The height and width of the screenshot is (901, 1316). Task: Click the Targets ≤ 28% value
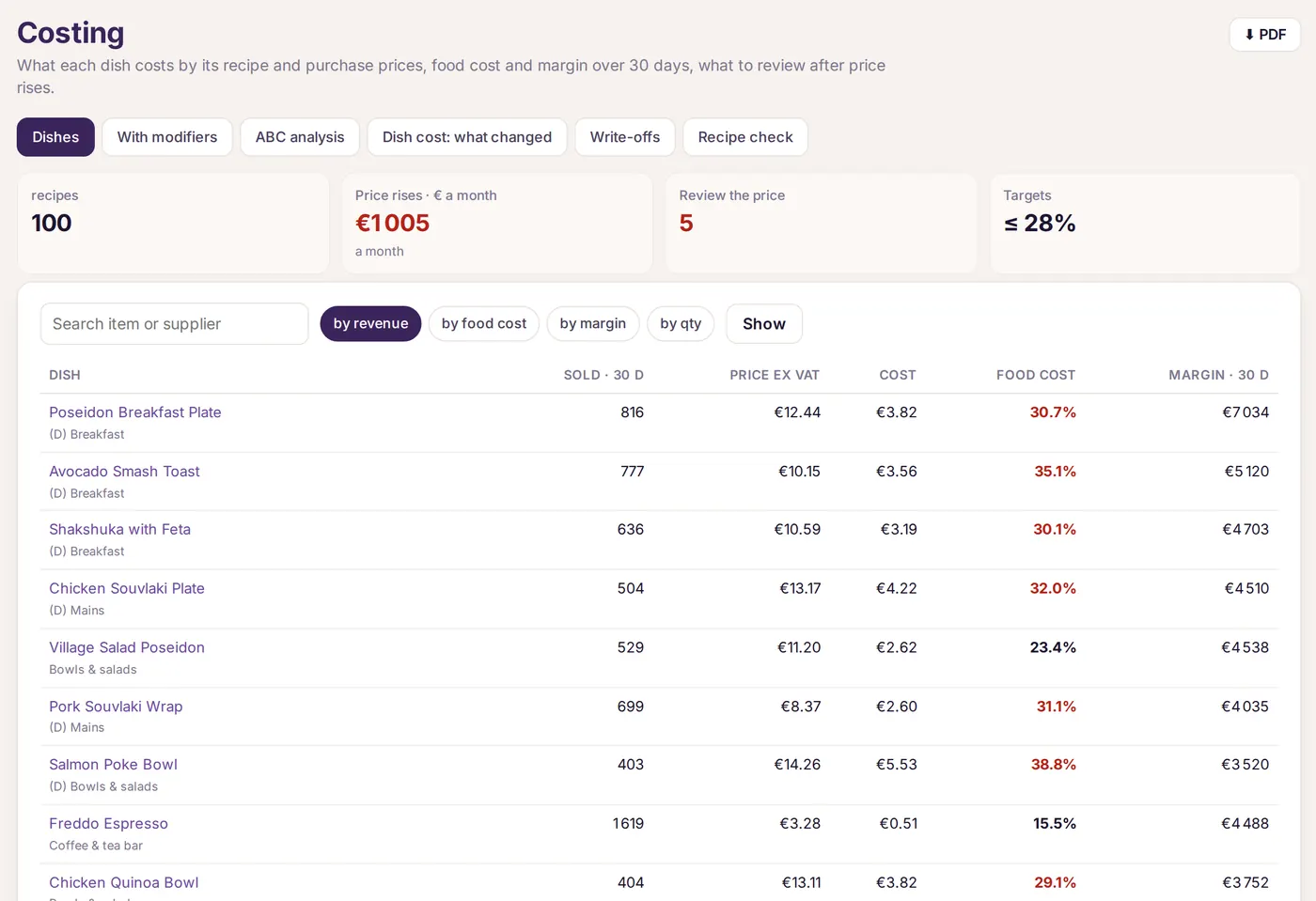tap(1040, 224)
